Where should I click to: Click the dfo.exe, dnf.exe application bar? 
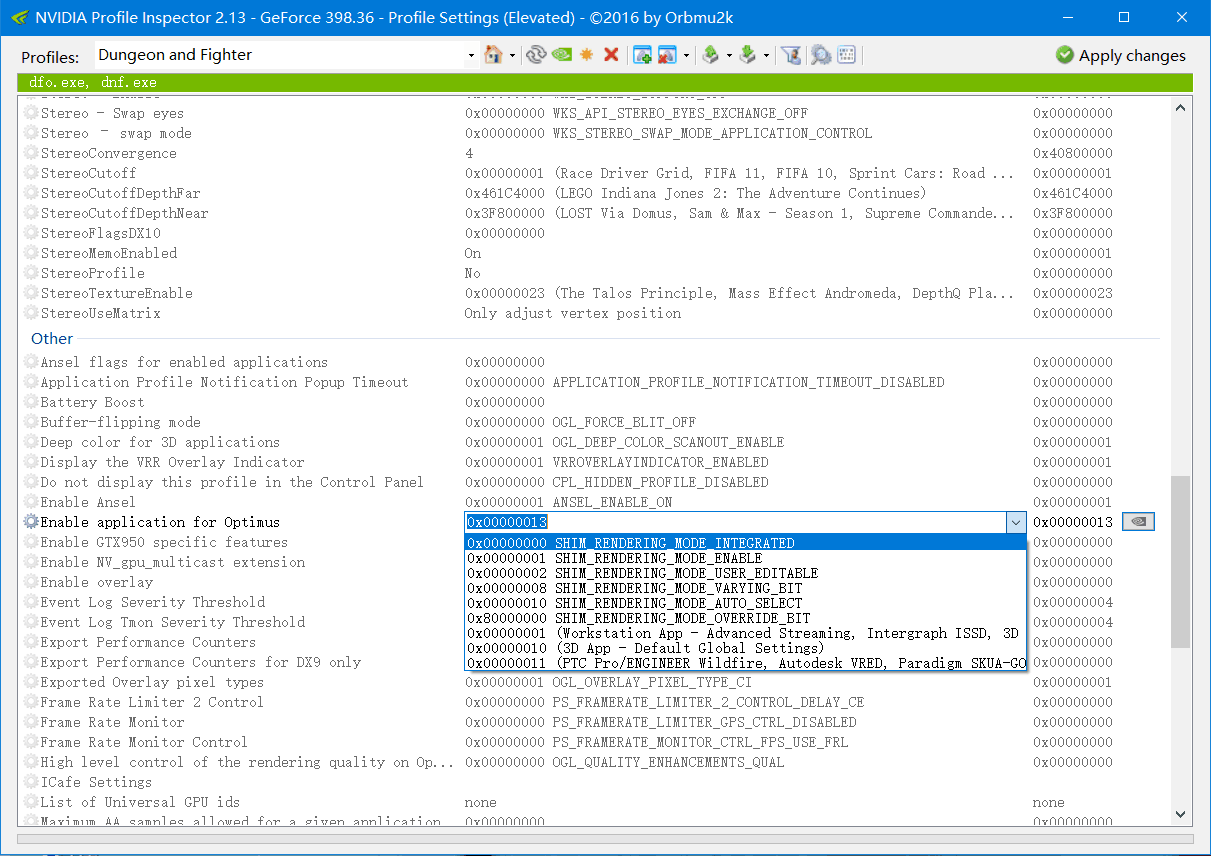click(605, 83)
